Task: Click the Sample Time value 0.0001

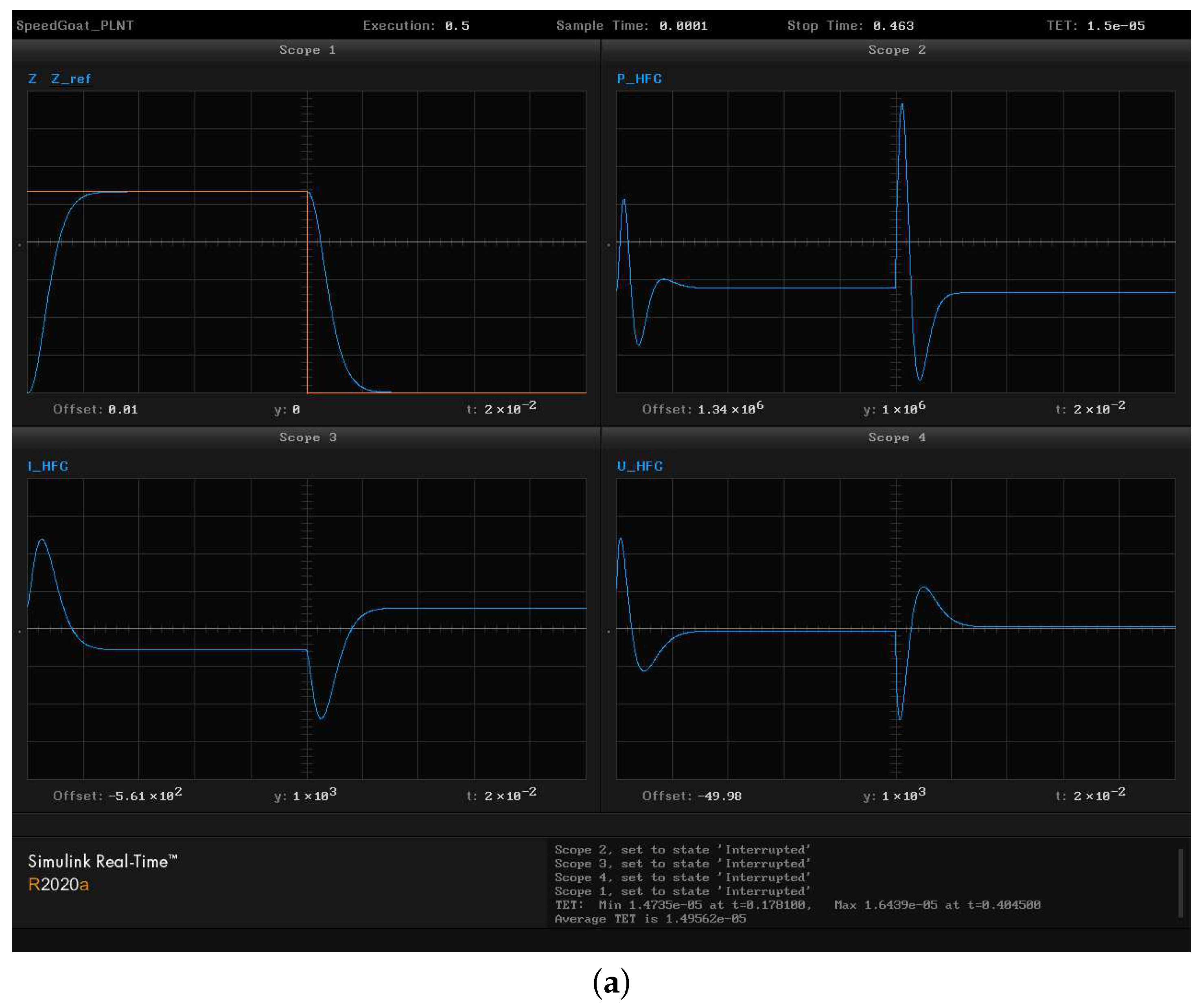Action: (683, 26)
